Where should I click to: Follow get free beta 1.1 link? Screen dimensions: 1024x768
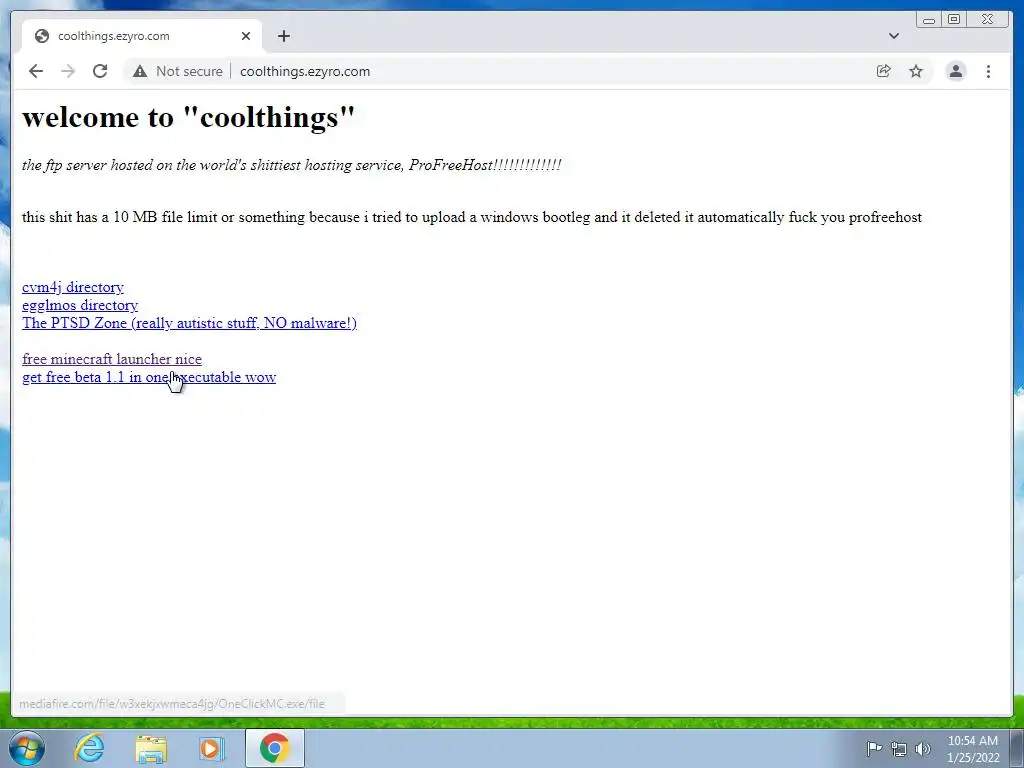point(149,377)
